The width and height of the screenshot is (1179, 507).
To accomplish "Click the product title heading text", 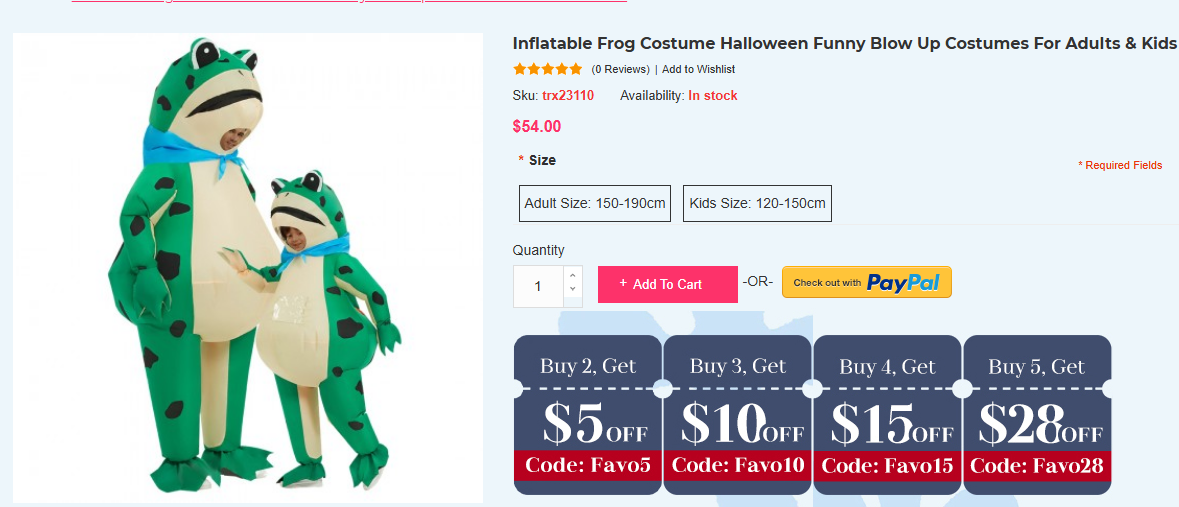I will click(844, 43).
